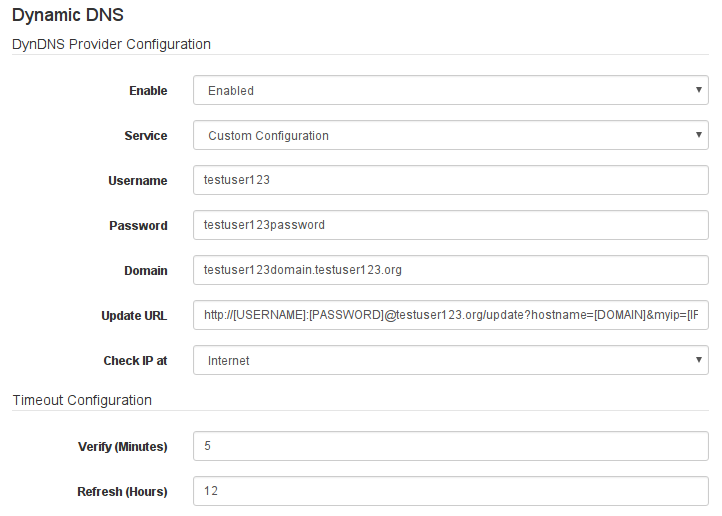
Task: Focus the Refresh (Hours) input field
Action: (450, 491)
